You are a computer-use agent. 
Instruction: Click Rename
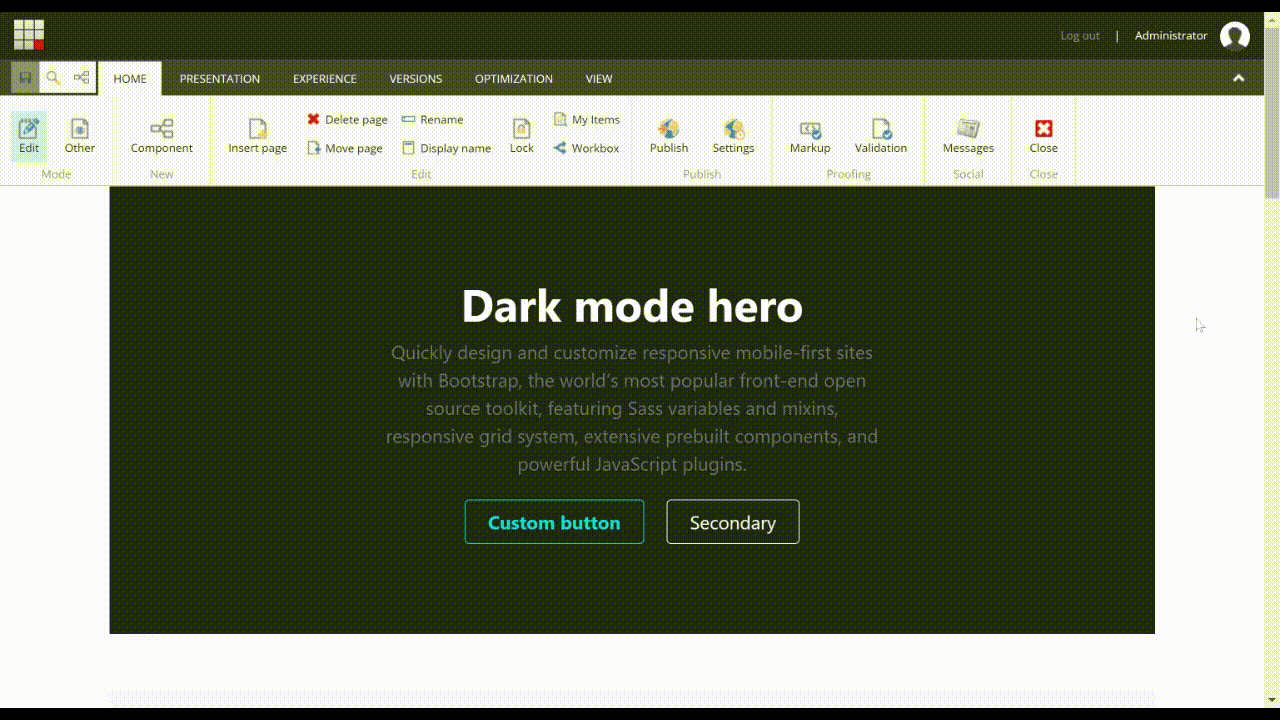(432, 119)
